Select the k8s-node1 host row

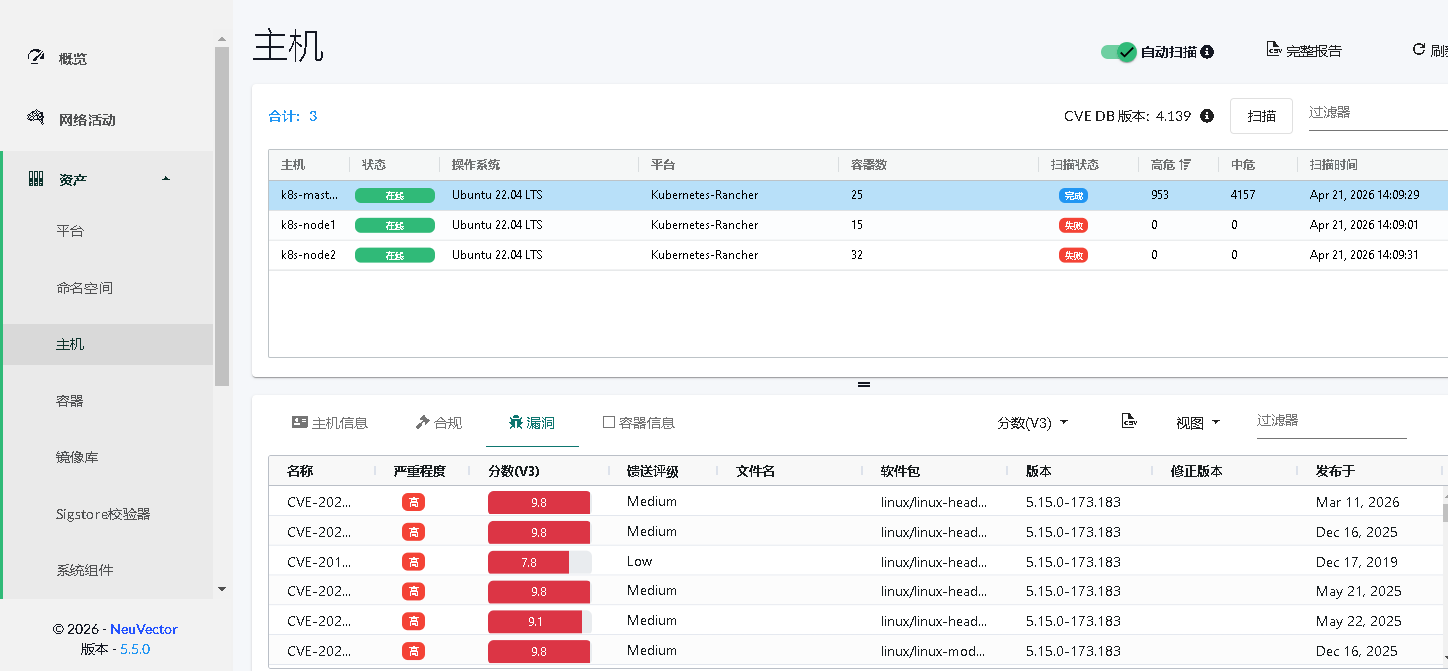click(x=308, y=225)
